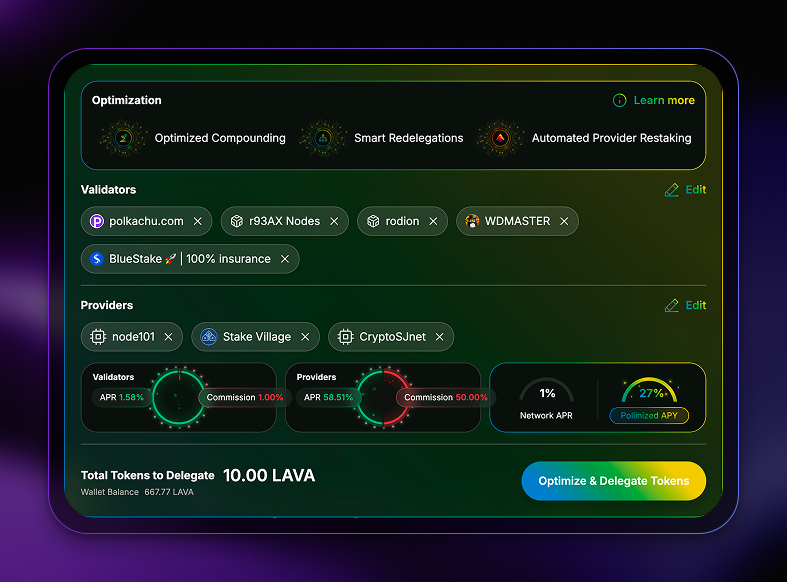Click the Smart Redelegations icon
The width and height of the screenshot is (787, 582).
pyautogui.click(x=323, y=138)
